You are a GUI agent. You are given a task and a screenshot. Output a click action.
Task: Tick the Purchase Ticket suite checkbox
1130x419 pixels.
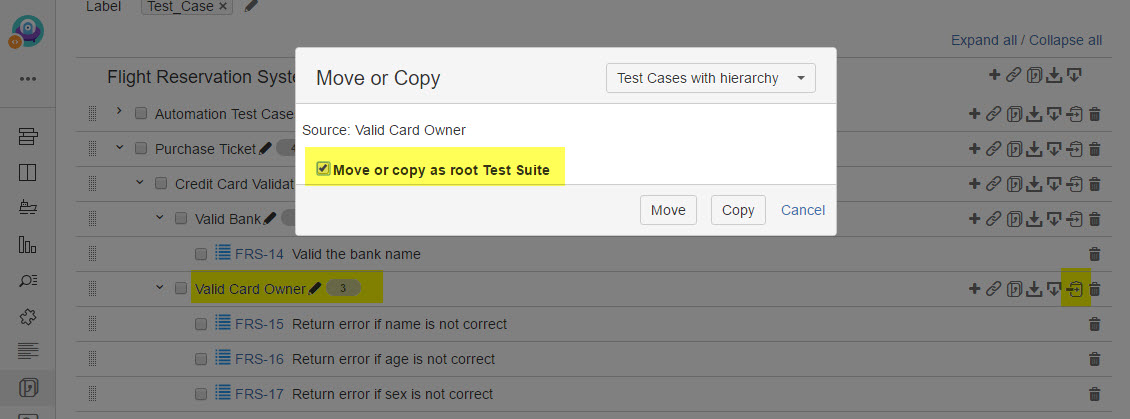coord(141,149)
